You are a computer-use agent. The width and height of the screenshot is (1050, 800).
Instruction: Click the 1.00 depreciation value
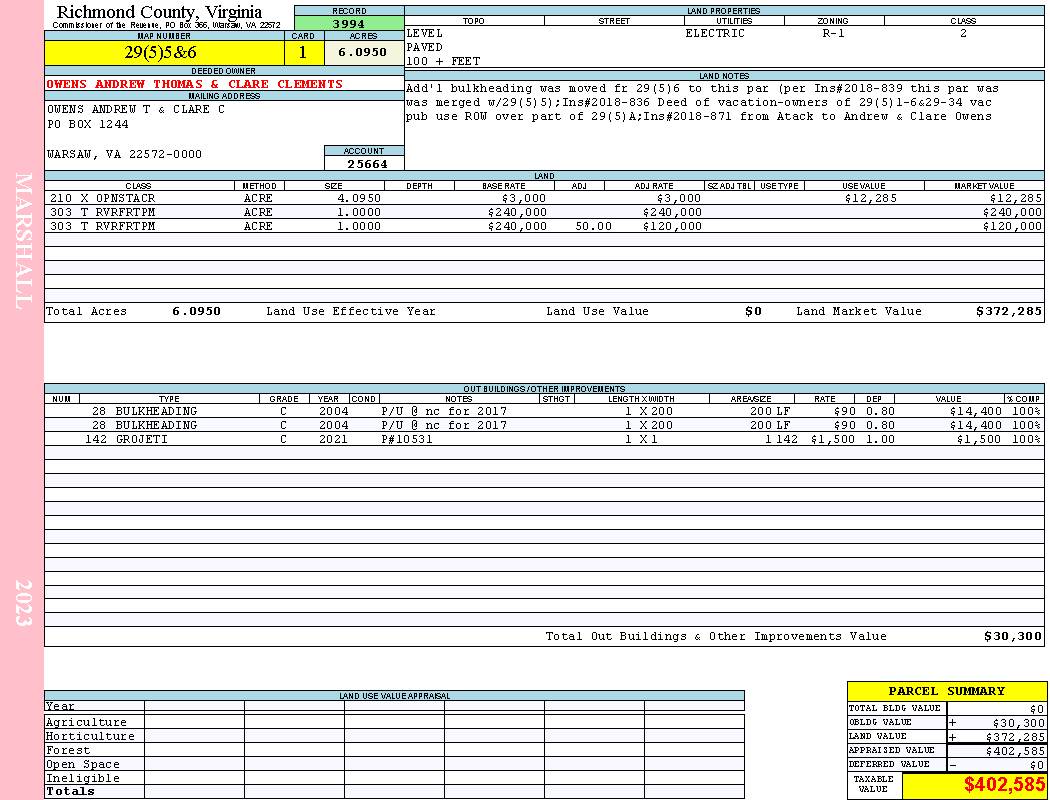881,440
